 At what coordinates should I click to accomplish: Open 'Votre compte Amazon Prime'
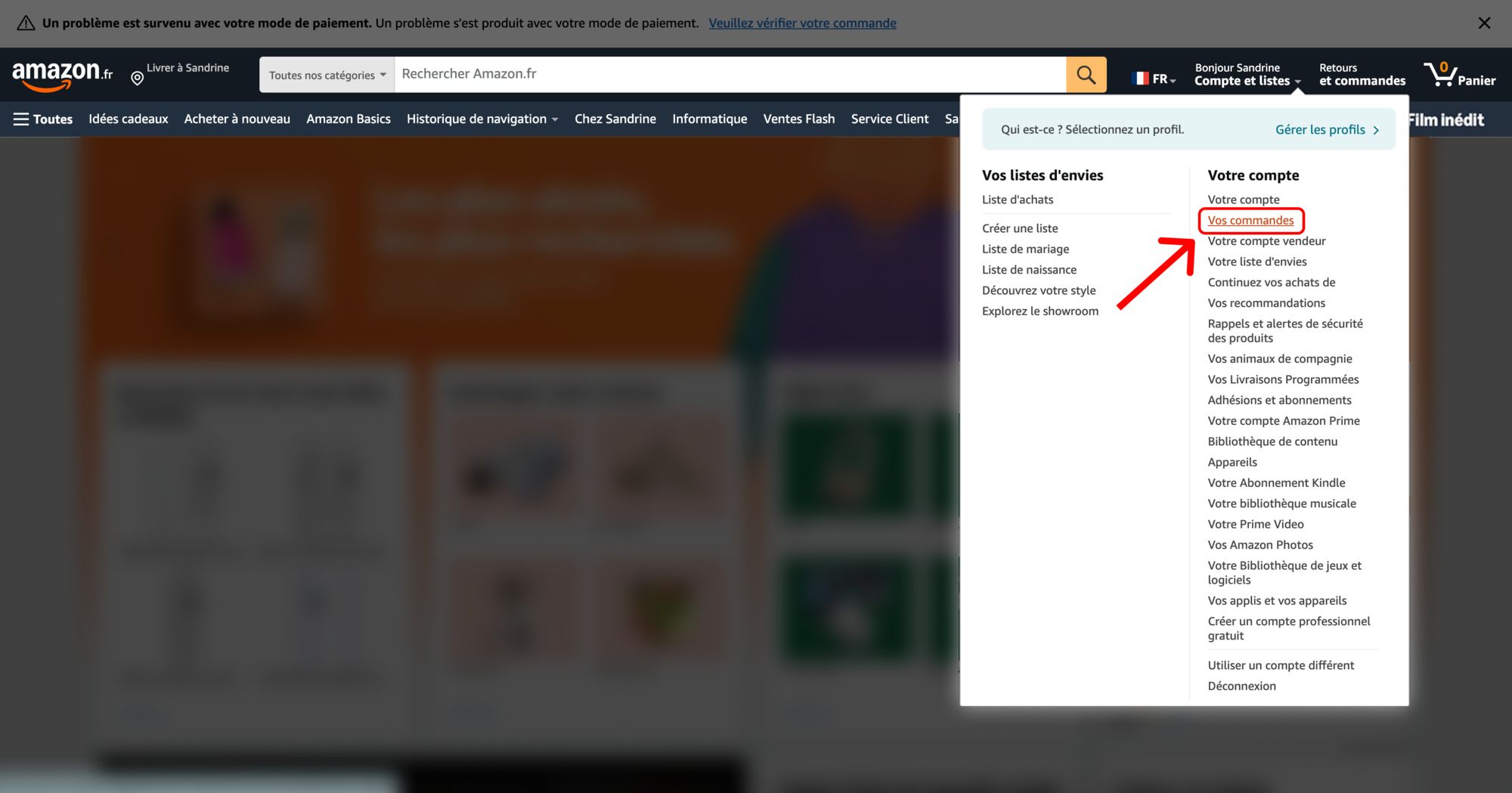click(x=1284, y=421)
